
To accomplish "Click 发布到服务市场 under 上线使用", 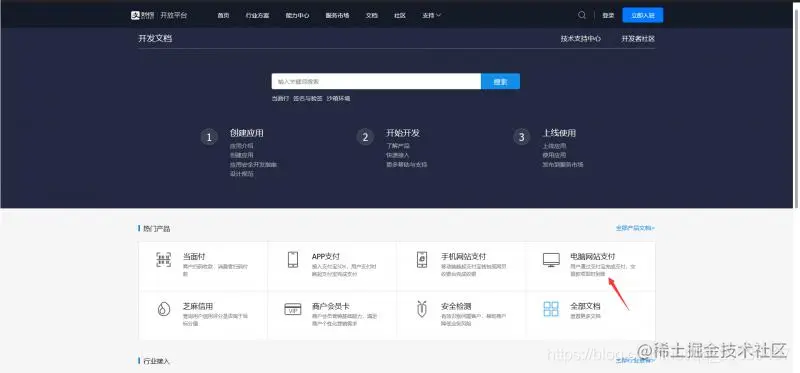I will (563, 165).
